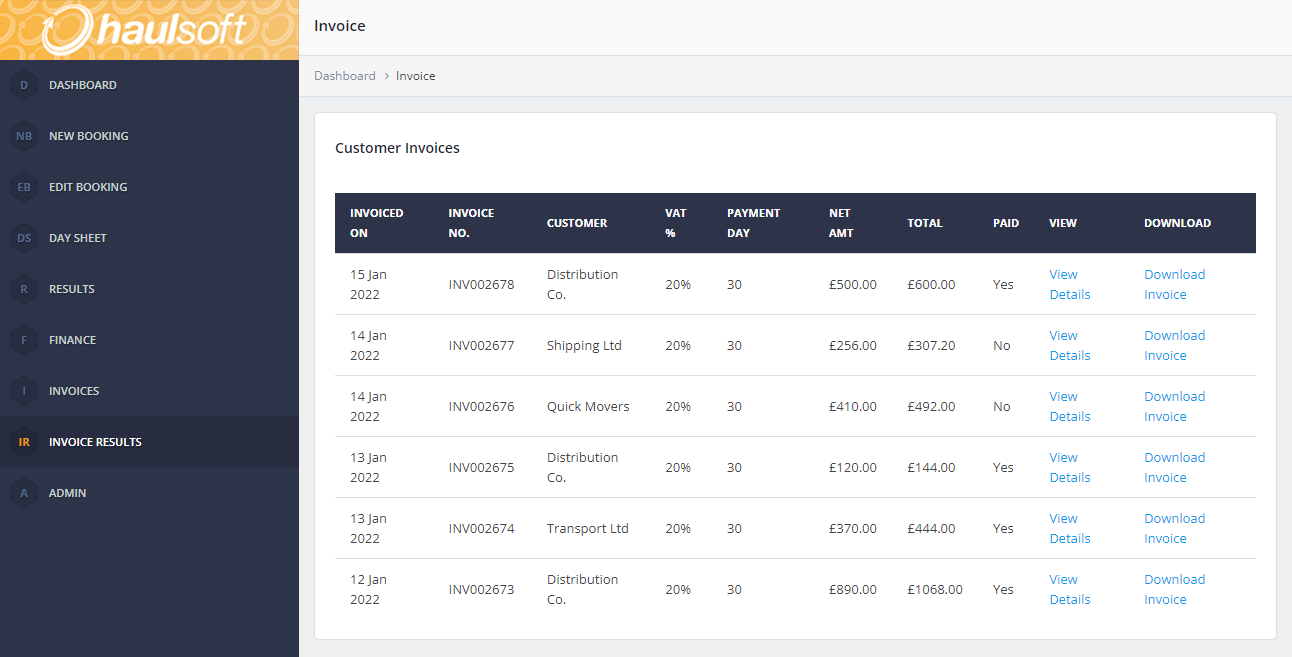This screenshot has width=1292, height=657.
Task: View details for invoice INV002676
Action: [1070, 406]
